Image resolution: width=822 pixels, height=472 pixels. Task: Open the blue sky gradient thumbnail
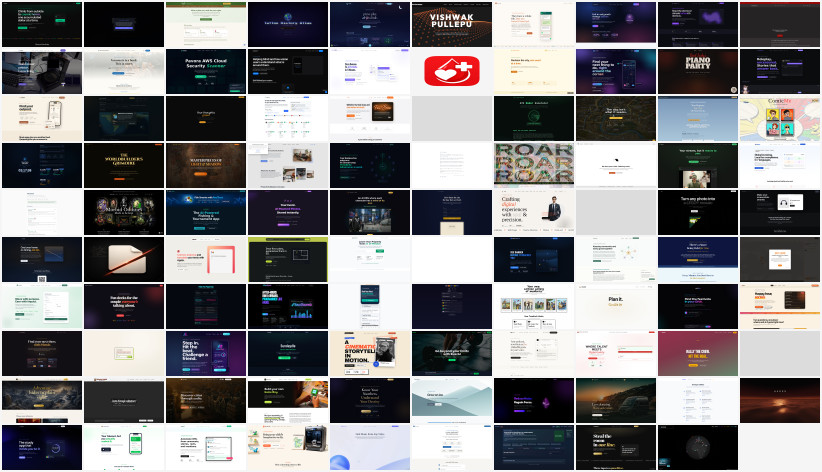pyautogui.click(x=698, y=119)
